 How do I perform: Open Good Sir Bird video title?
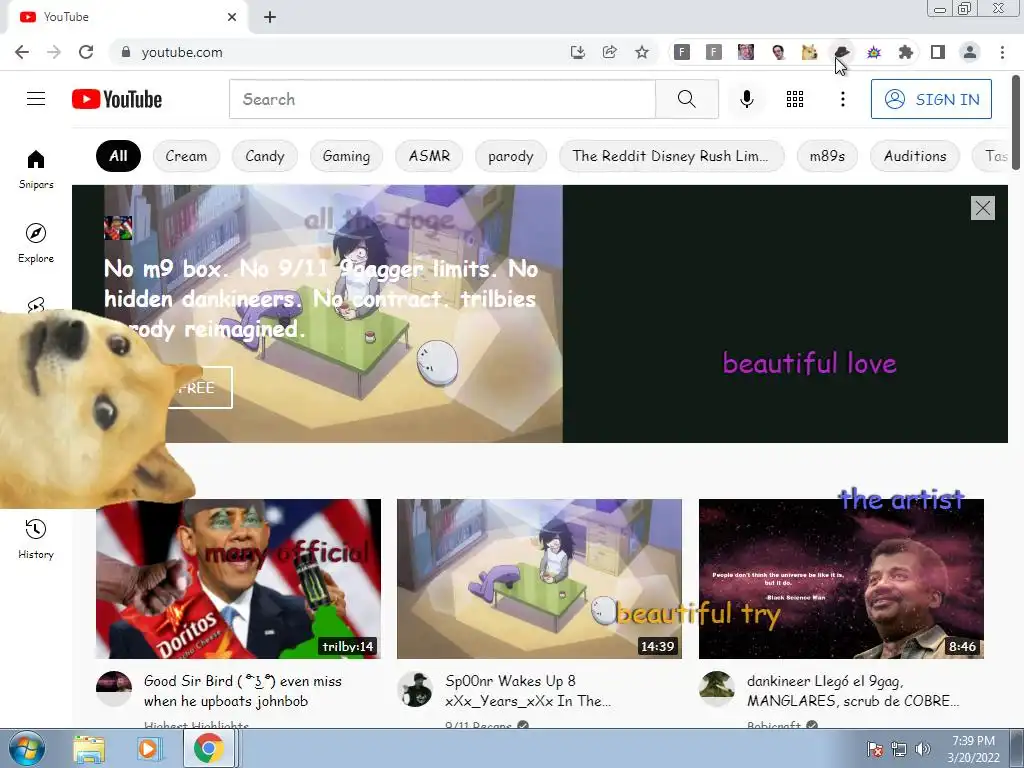242,691
